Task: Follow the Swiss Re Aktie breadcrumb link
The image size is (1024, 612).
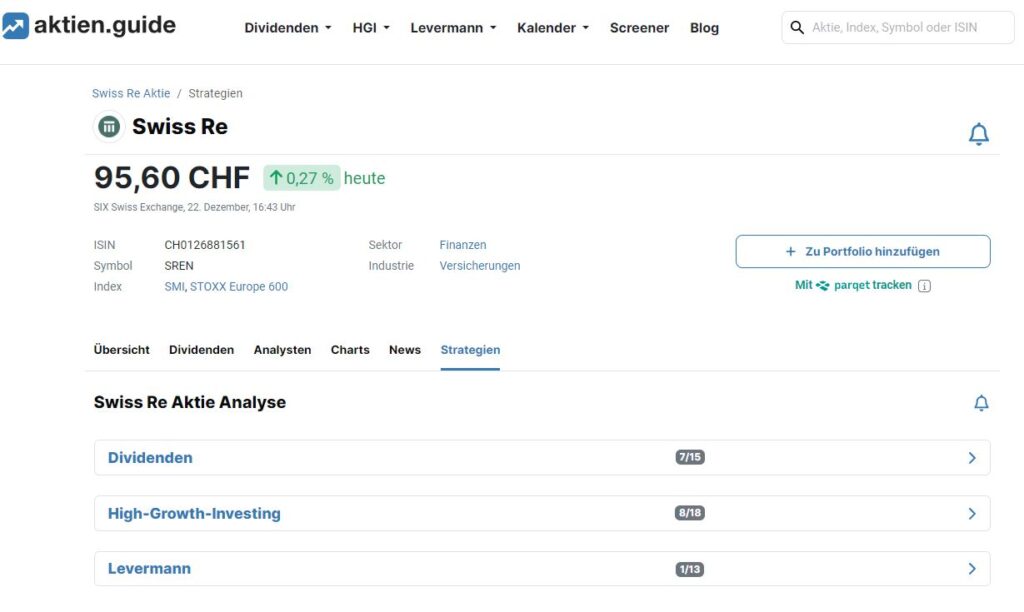Action: [131, 93]
